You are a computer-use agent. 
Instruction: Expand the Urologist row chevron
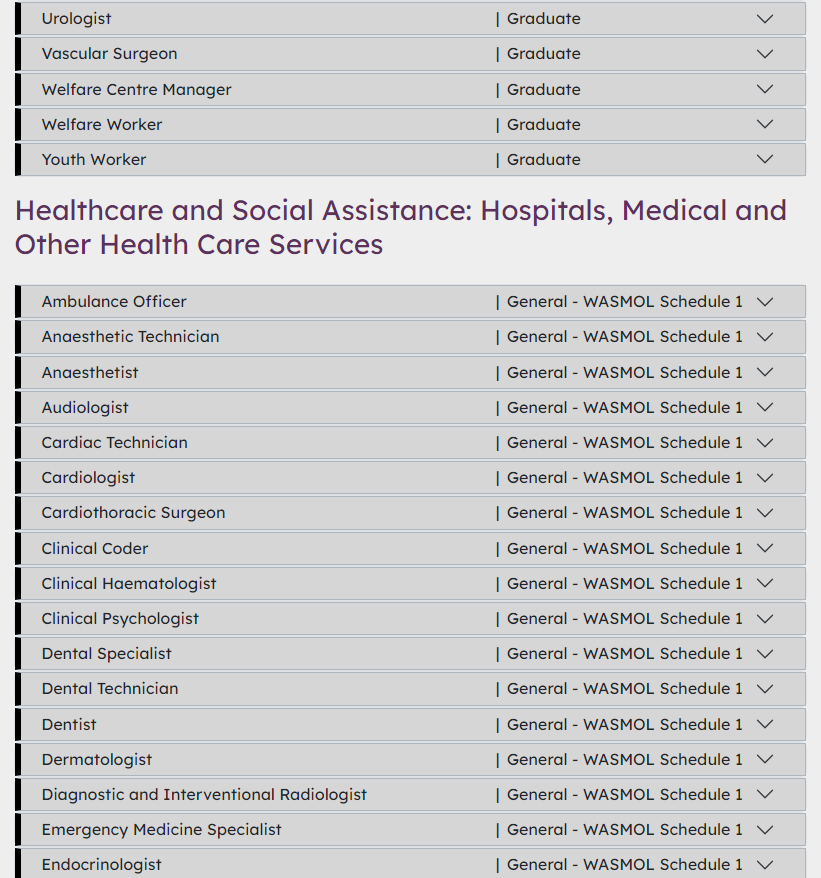pyautogui.click(x=765, y=19)
